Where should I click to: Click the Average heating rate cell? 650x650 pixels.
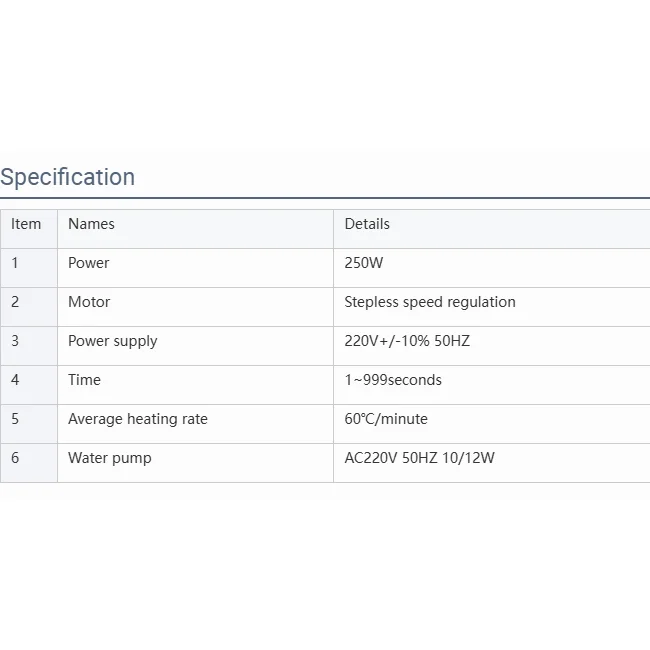138,419
